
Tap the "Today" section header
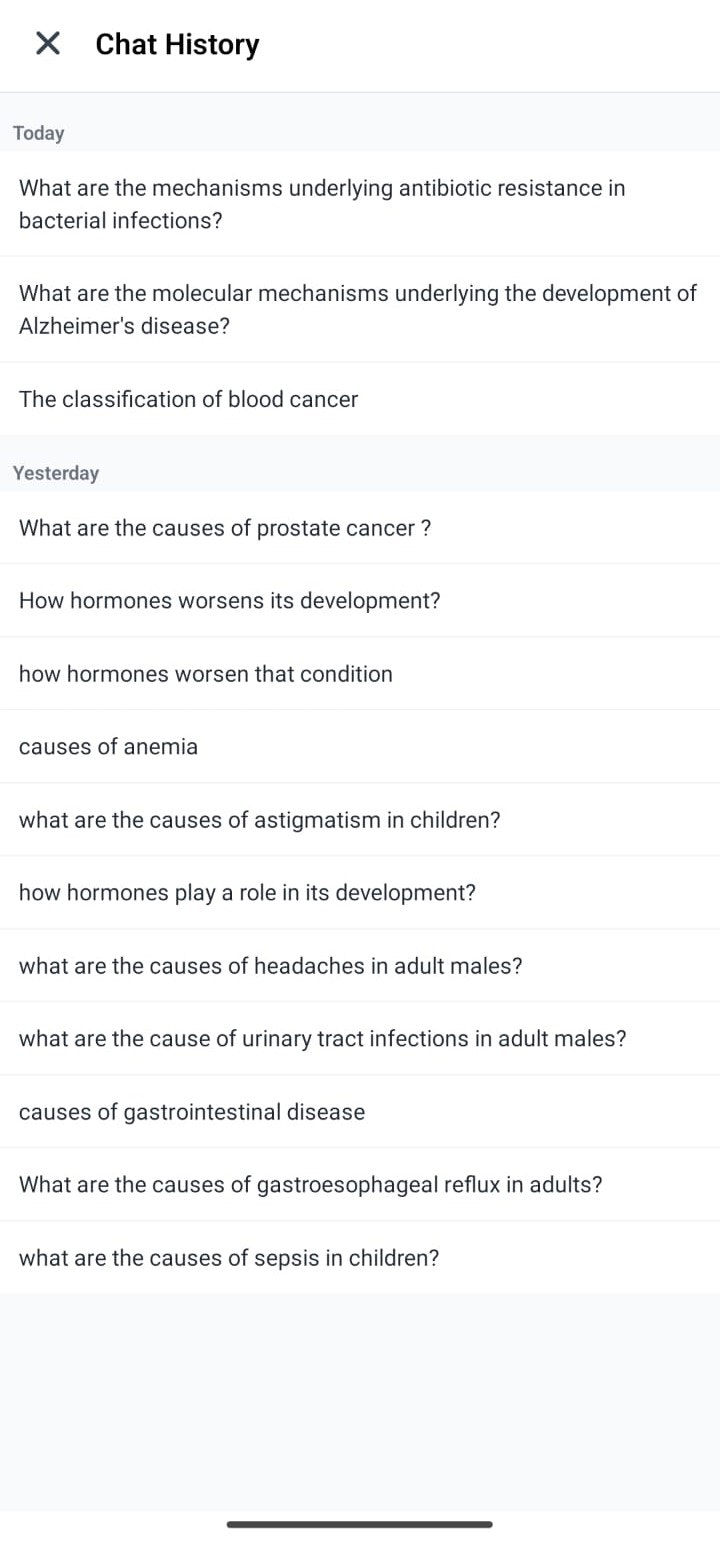pos(39,133)
